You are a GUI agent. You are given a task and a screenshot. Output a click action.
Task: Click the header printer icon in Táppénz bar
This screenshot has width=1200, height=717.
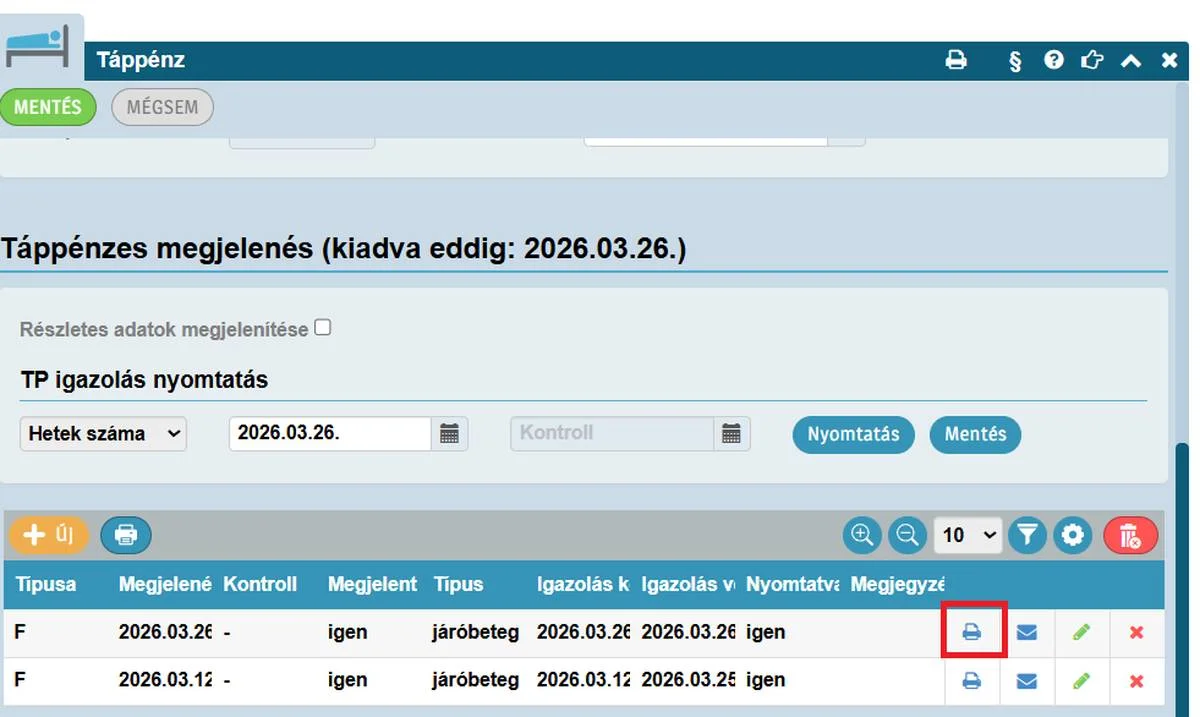956,60
